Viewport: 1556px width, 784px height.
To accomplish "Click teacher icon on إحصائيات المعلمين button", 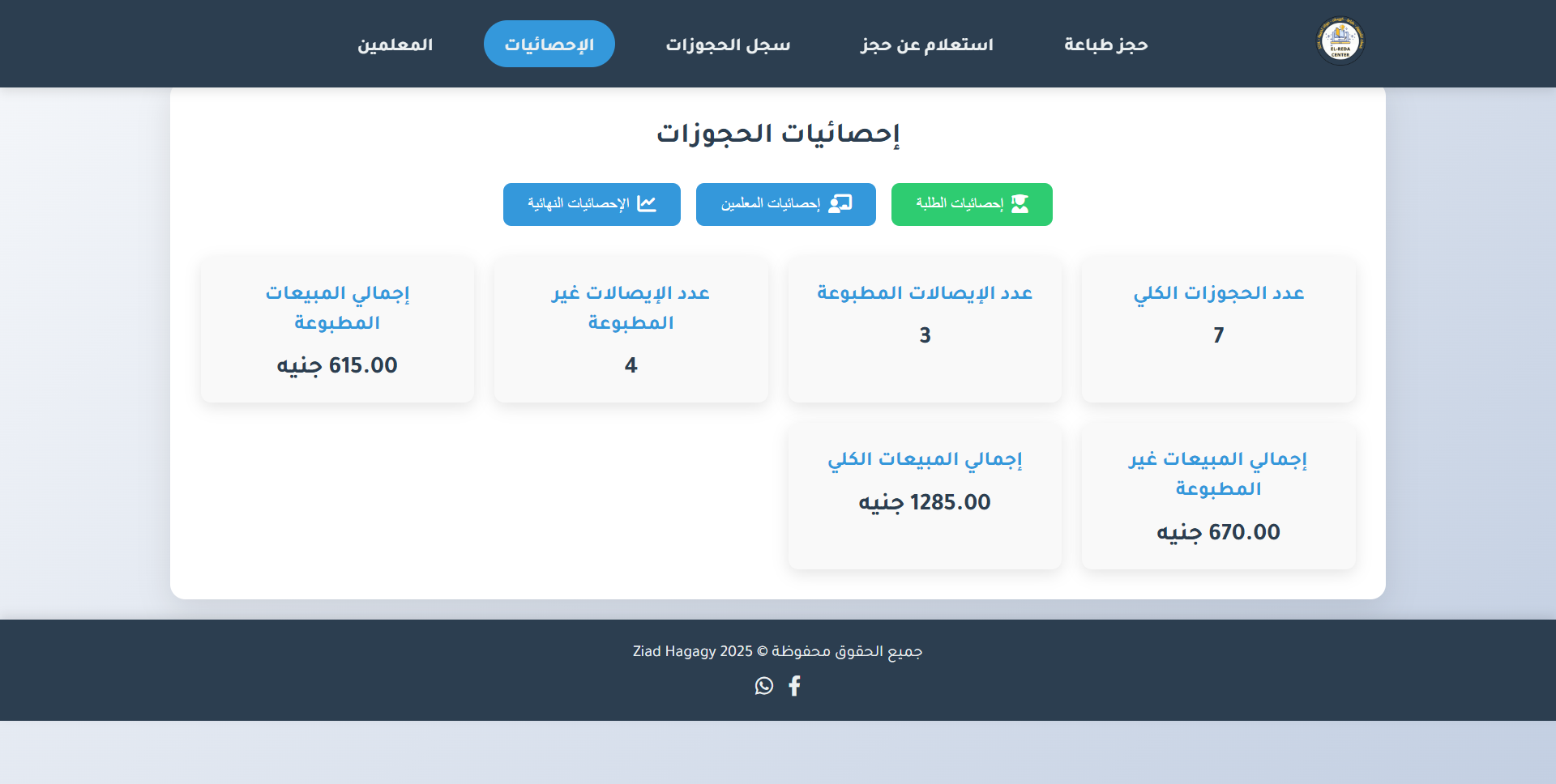I will pyautogui.click(x=840, y=204).
